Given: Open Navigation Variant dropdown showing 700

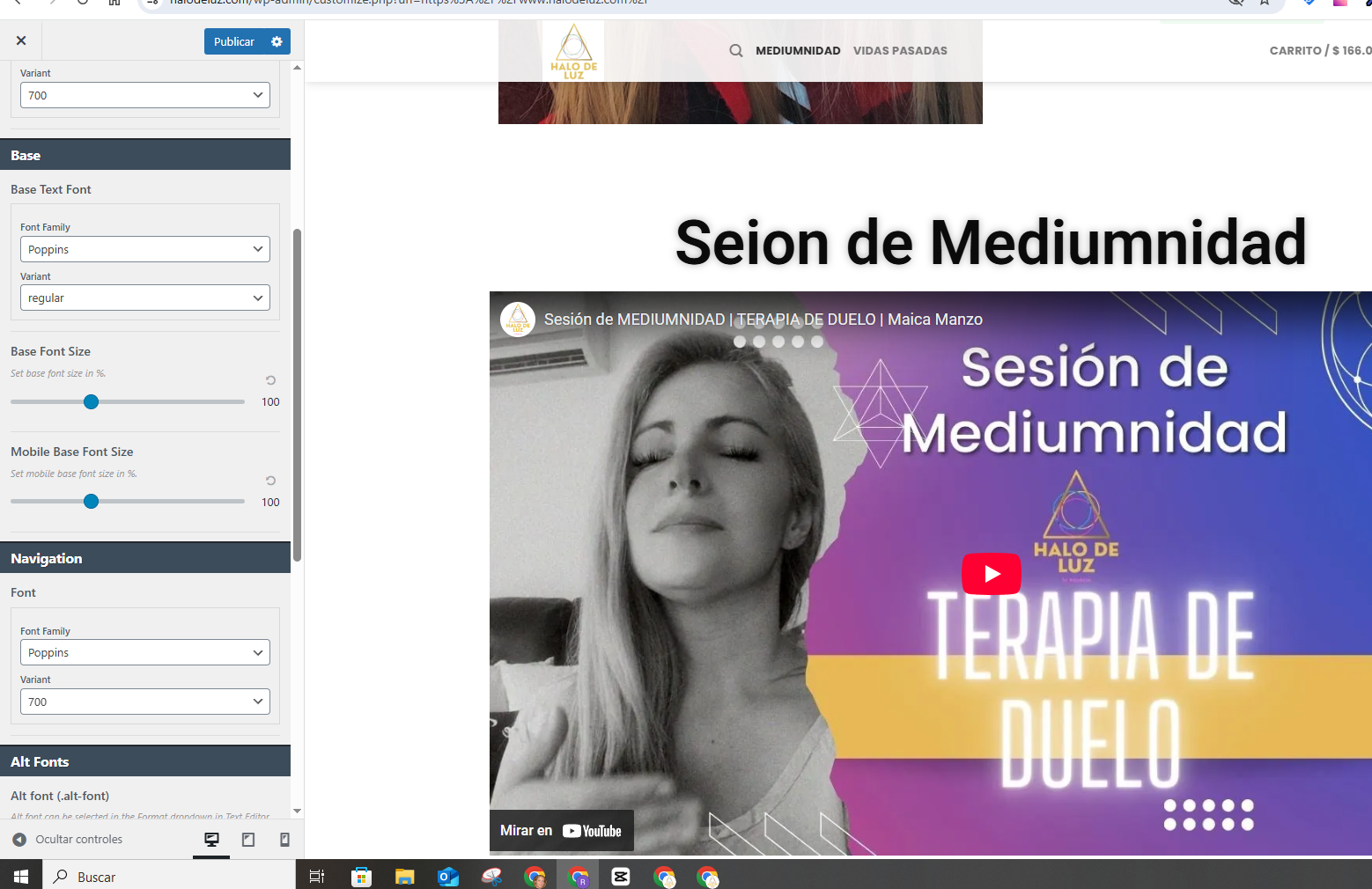Looking at the screenshot, I should click(x=145, y=702).
